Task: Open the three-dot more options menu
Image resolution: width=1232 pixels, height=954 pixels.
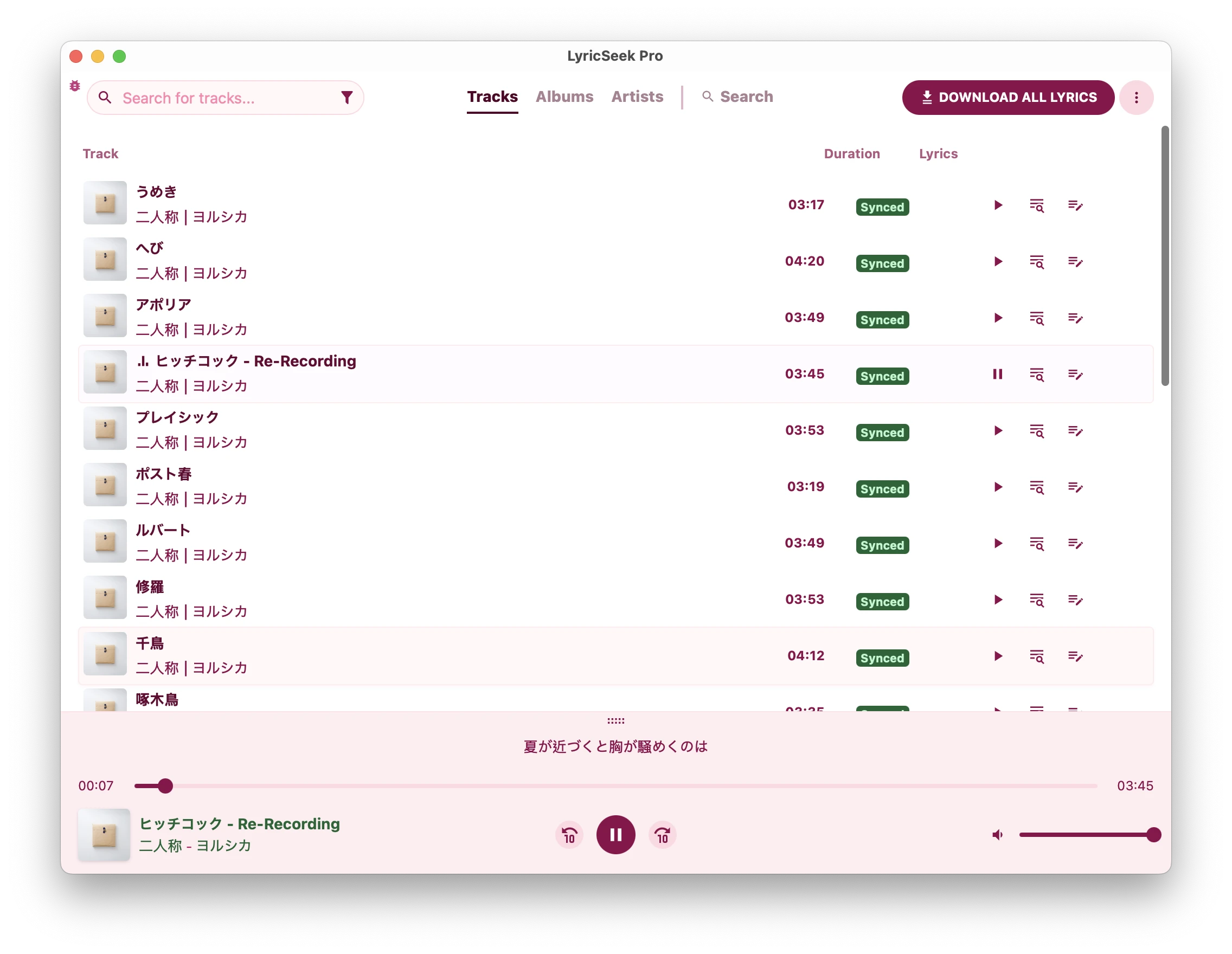Action: click(1136, 98)
